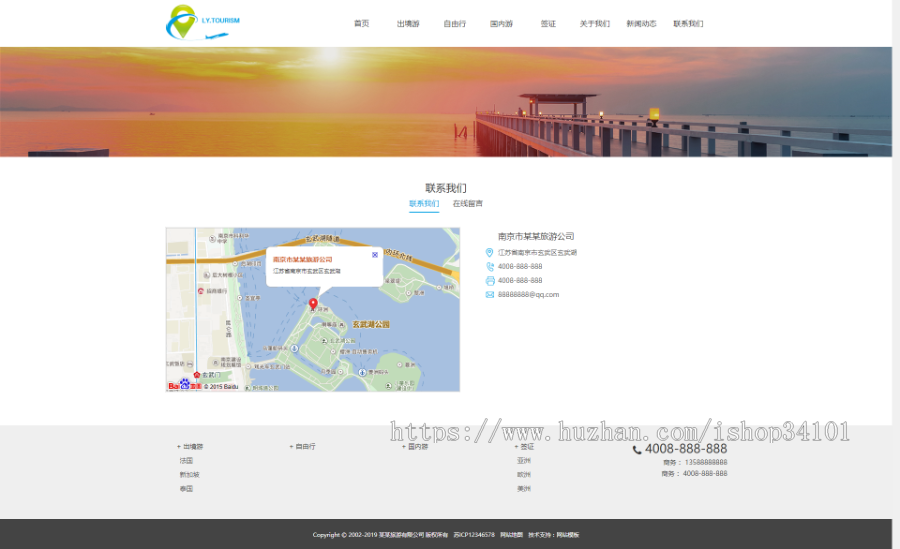The width and height of the screenshot is (900, 549).
Task: Click the 88888888@qq.com email address
Action: click(529, 295)
